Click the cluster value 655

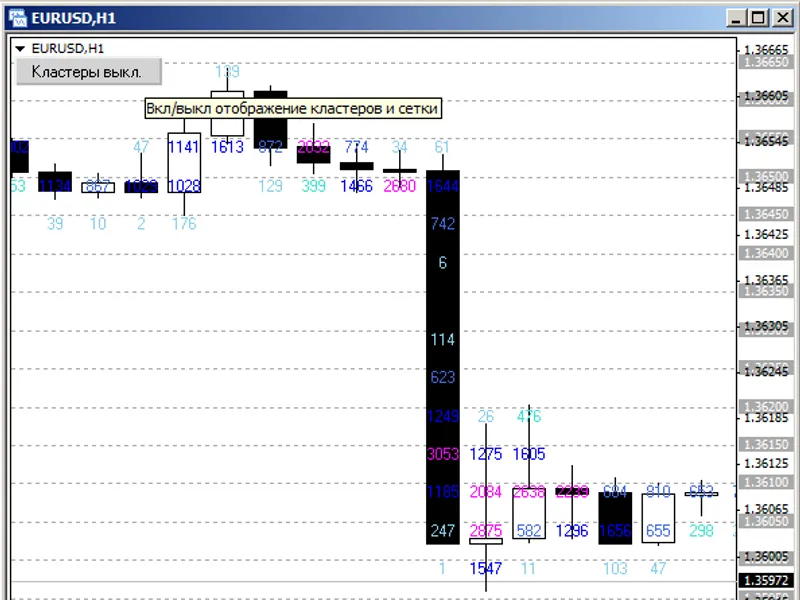(x=658, y=531)
